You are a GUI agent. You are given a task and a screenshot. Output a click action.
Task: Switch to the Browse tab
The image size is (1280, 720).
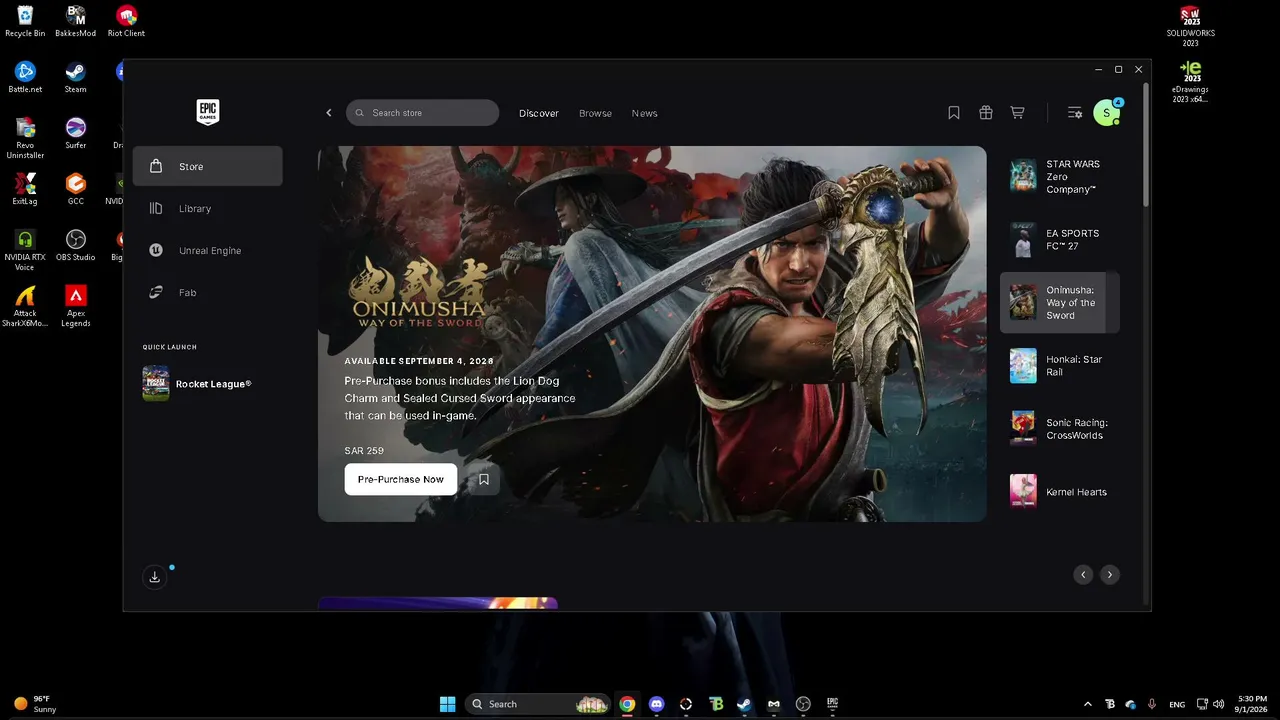tap(595, 113)
